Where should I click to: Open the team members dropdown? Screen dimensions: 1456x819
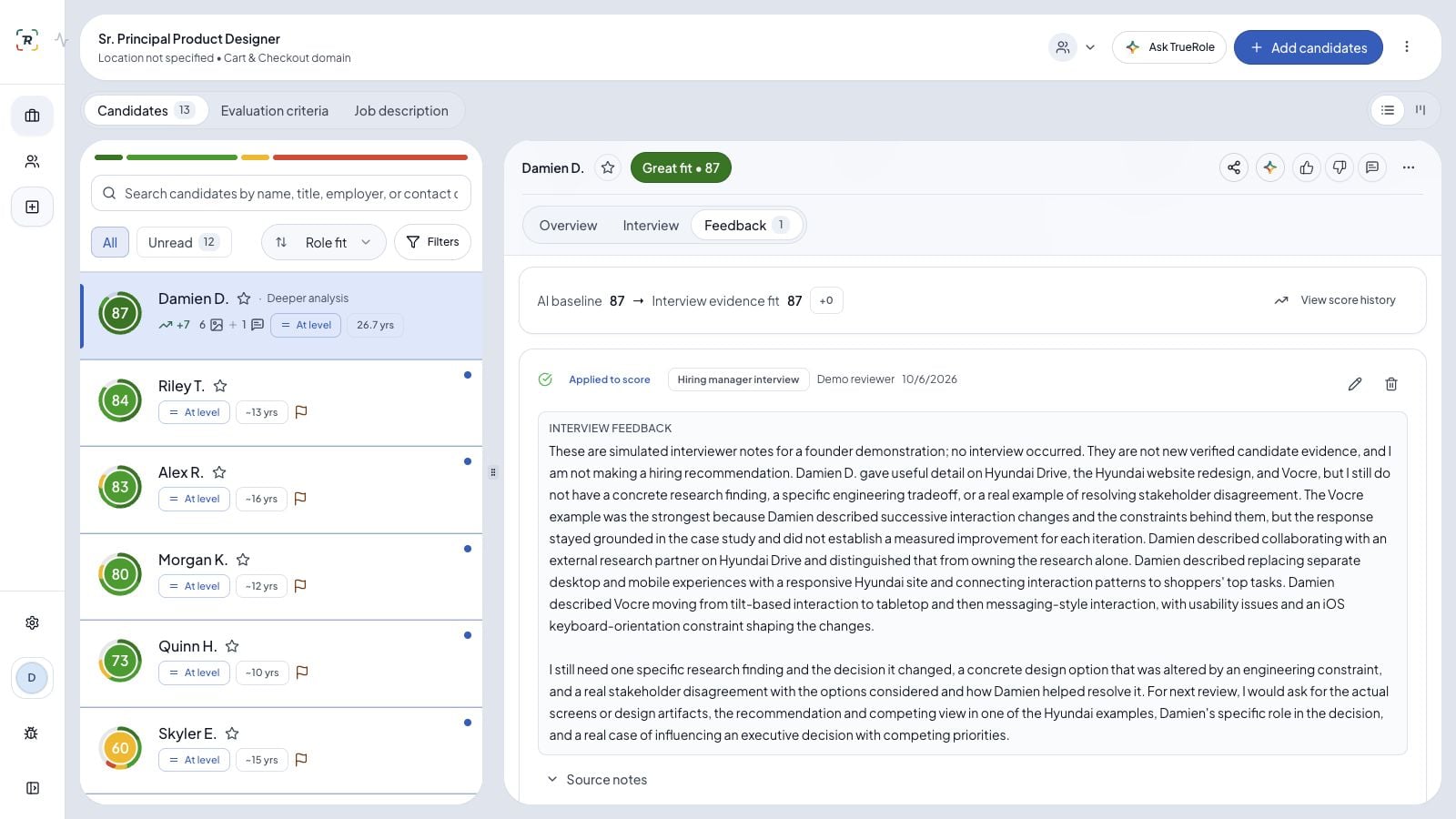pos(1074,47)
